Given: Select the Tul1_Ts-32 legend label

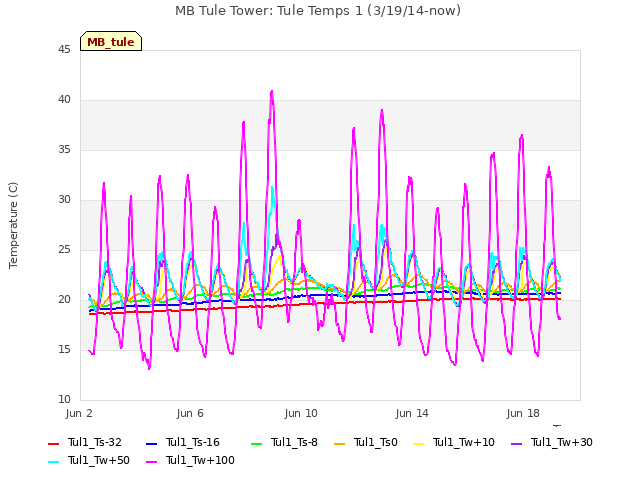Looking at the screenshot, I should tap(95, 442).
